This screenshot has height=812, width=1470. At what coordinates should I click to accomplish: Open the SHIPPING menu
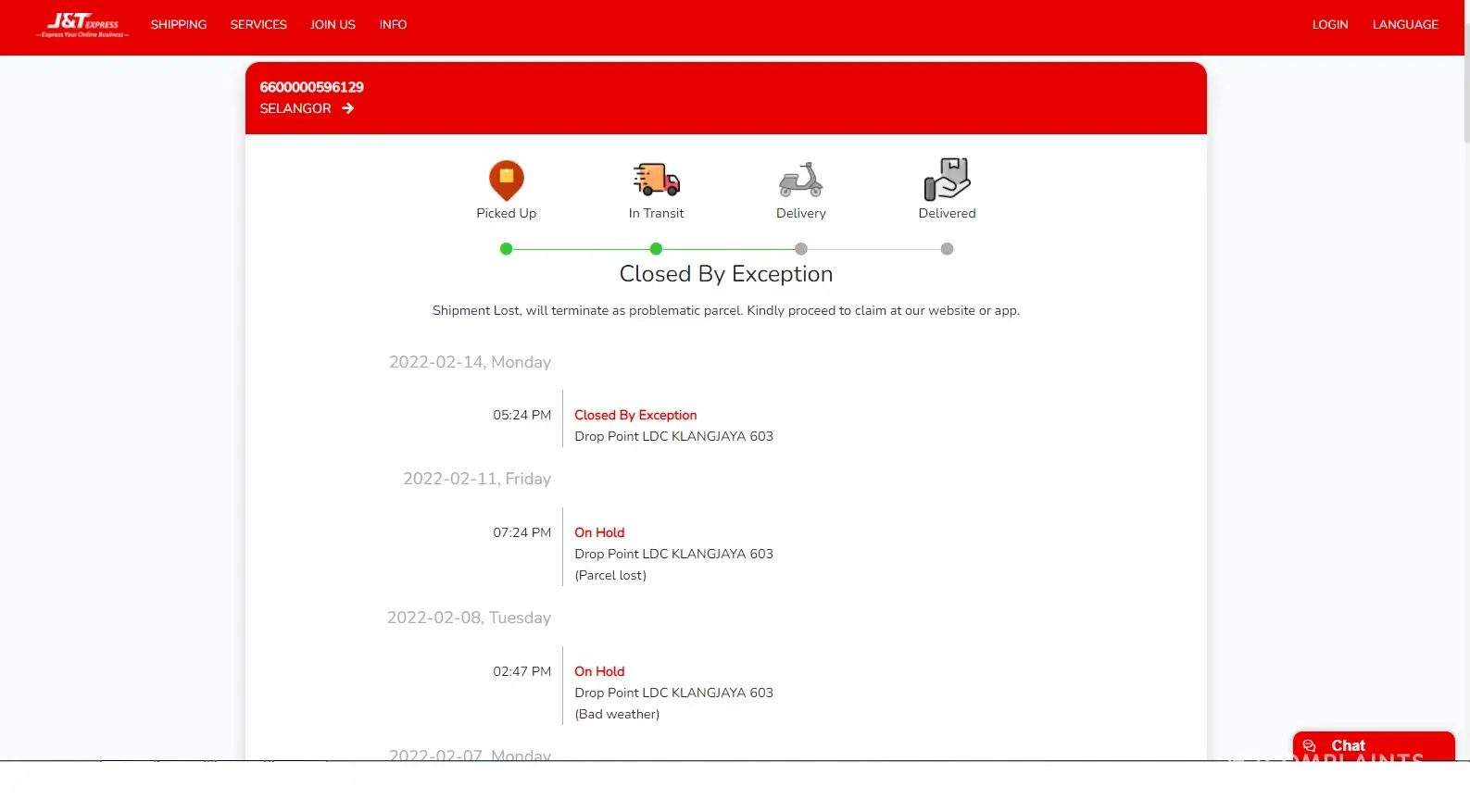click(x=179, y=25)
